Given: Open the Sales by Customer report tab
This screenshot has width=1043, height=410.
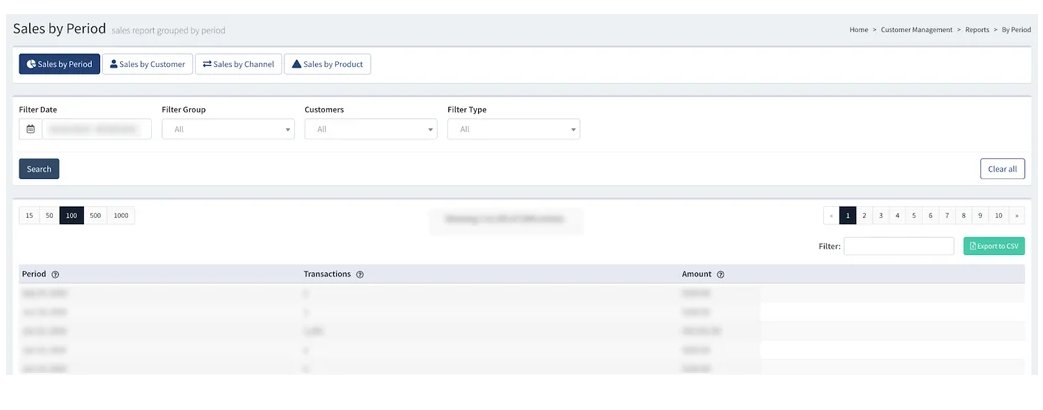Looking at the screenshot, I should point(147,64).
